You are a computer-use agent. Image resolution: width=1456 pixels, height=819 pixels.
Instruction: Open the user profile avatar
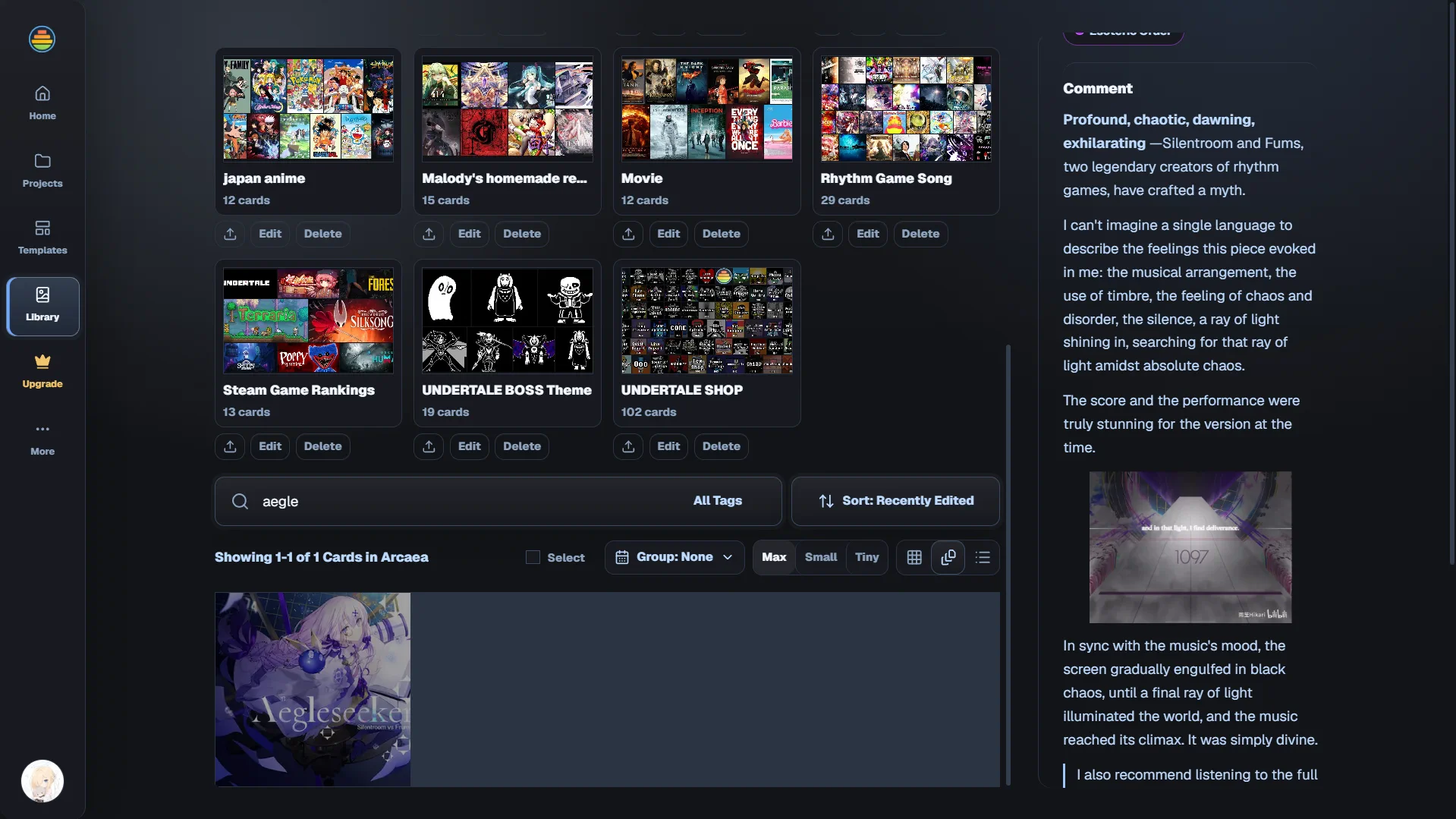pos(42,781)
